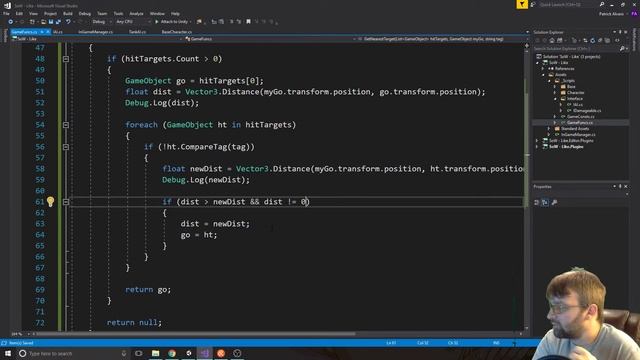Screen dimensions: 640x360
Task: Click the Cortana circle icon
Action: tap(22, 353)
